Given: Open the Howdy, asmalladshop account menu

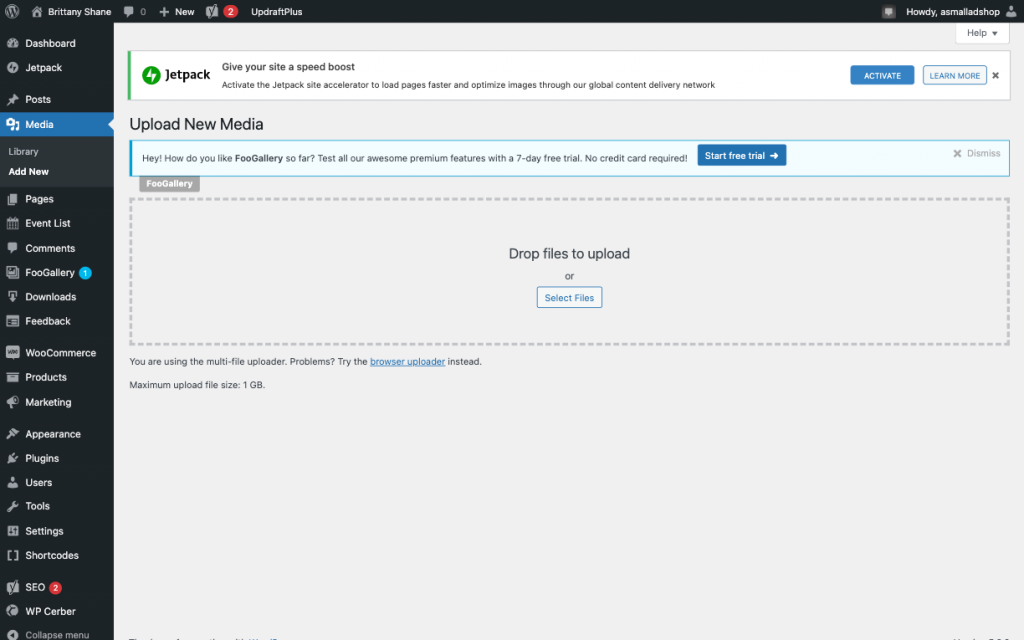Looking at the screenshot, I should 952,12.
